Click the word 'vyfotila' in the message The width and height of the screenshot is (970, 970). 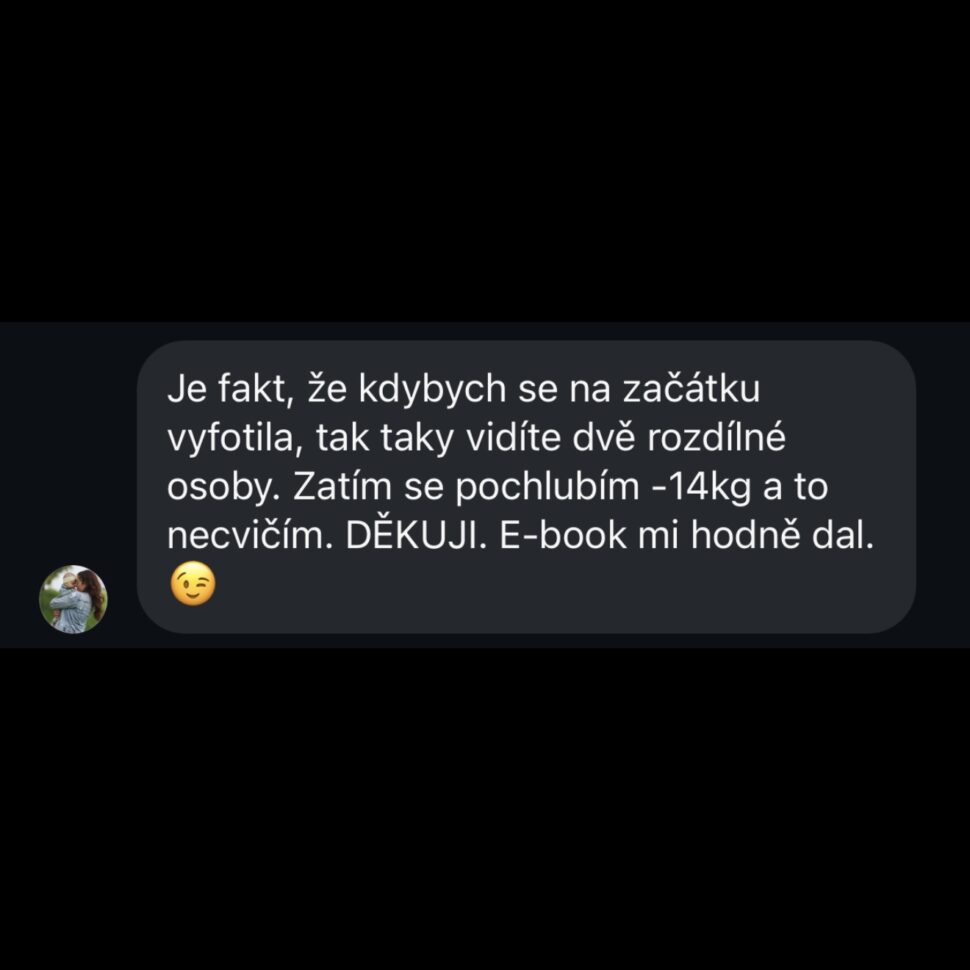point(230,439)
